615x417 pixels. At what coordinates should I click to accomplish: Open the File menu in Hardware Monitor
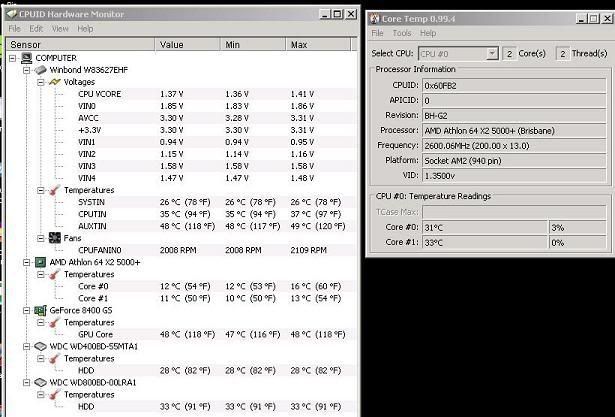(x=15, y=29)
